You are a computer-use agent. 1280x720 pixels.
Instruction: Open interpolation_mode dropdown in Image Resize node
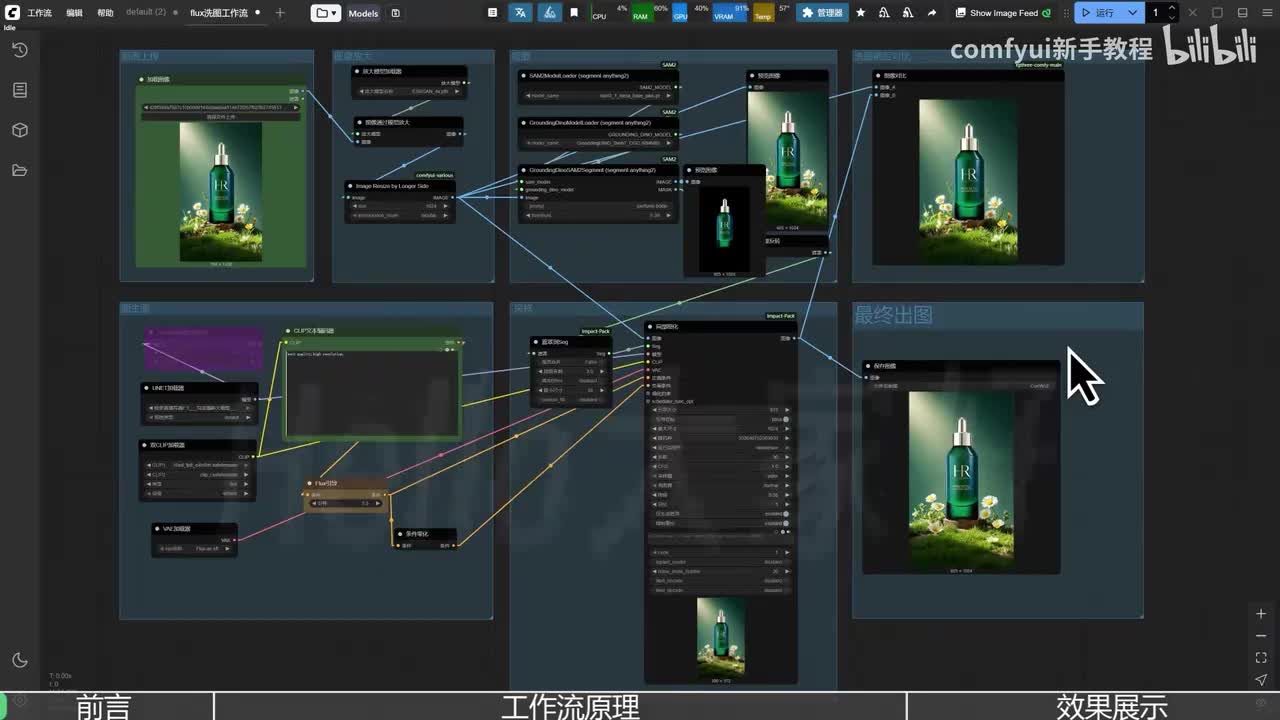click(x=400, y=215)
